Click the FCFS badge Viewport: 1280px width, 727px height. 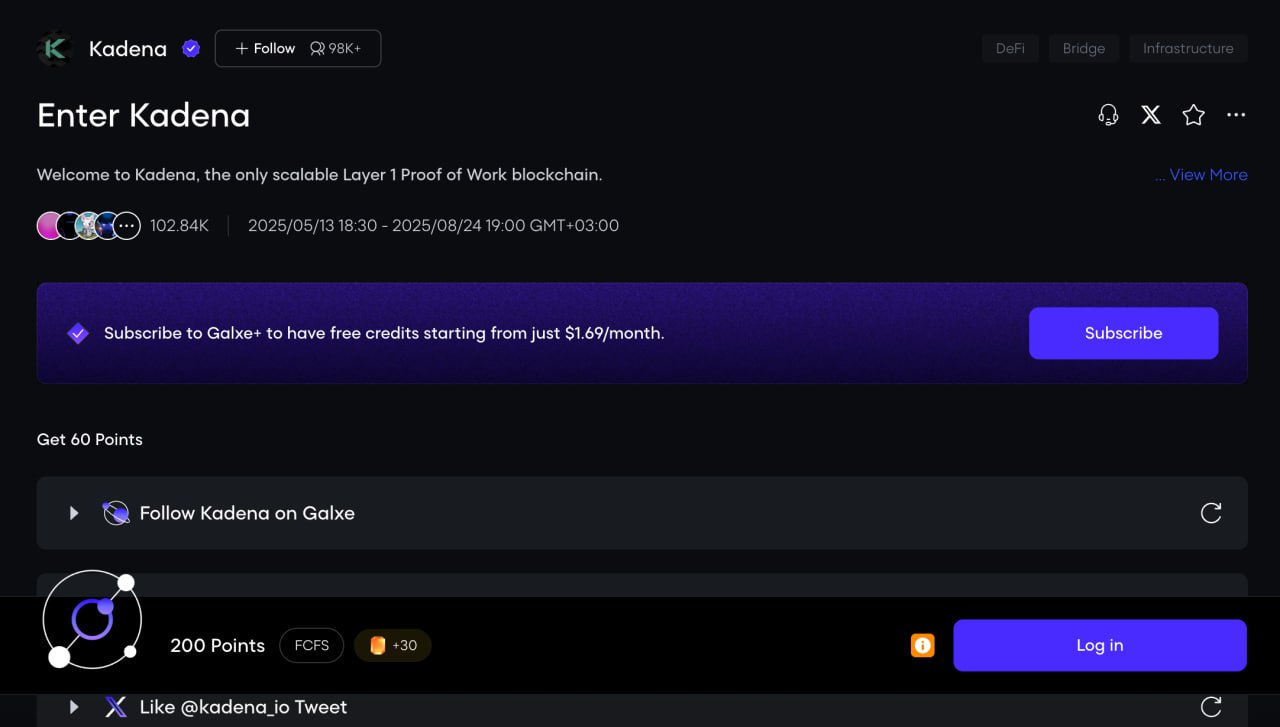(312, 645)
